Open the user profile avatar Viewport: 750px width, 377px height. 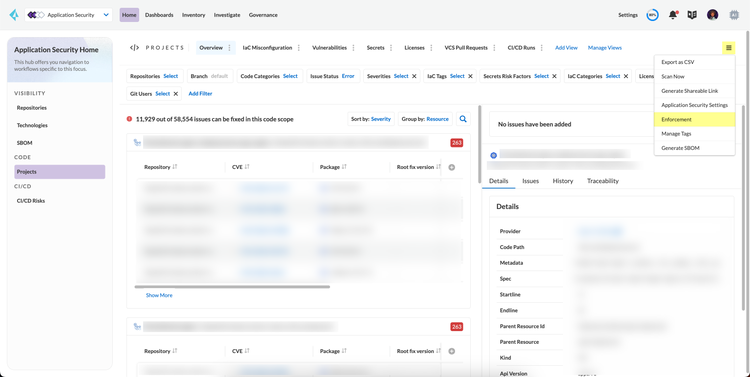pos(713,15)
